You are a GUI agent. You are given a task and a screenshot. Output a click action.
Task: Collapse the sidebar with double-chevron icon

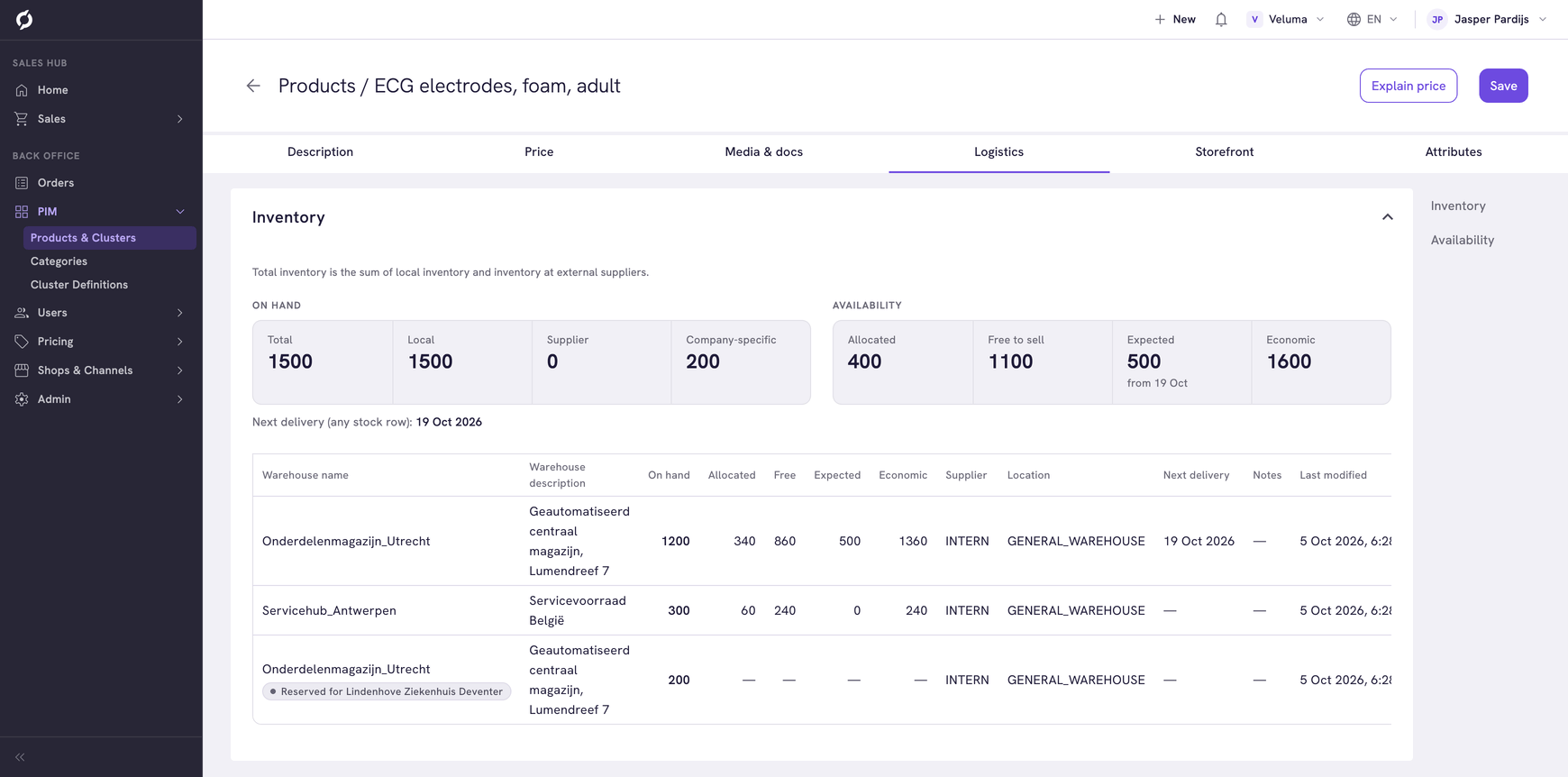point(20,757)
